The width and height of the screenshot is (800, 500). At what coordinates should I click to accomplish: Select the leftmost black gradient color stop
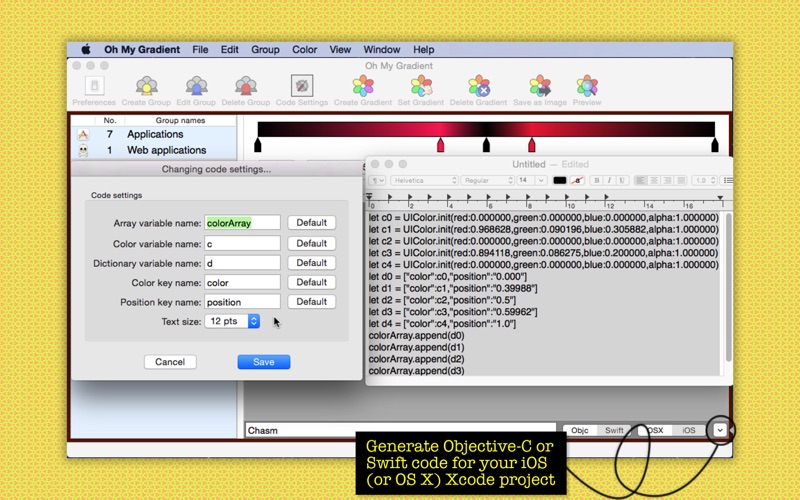258,145
